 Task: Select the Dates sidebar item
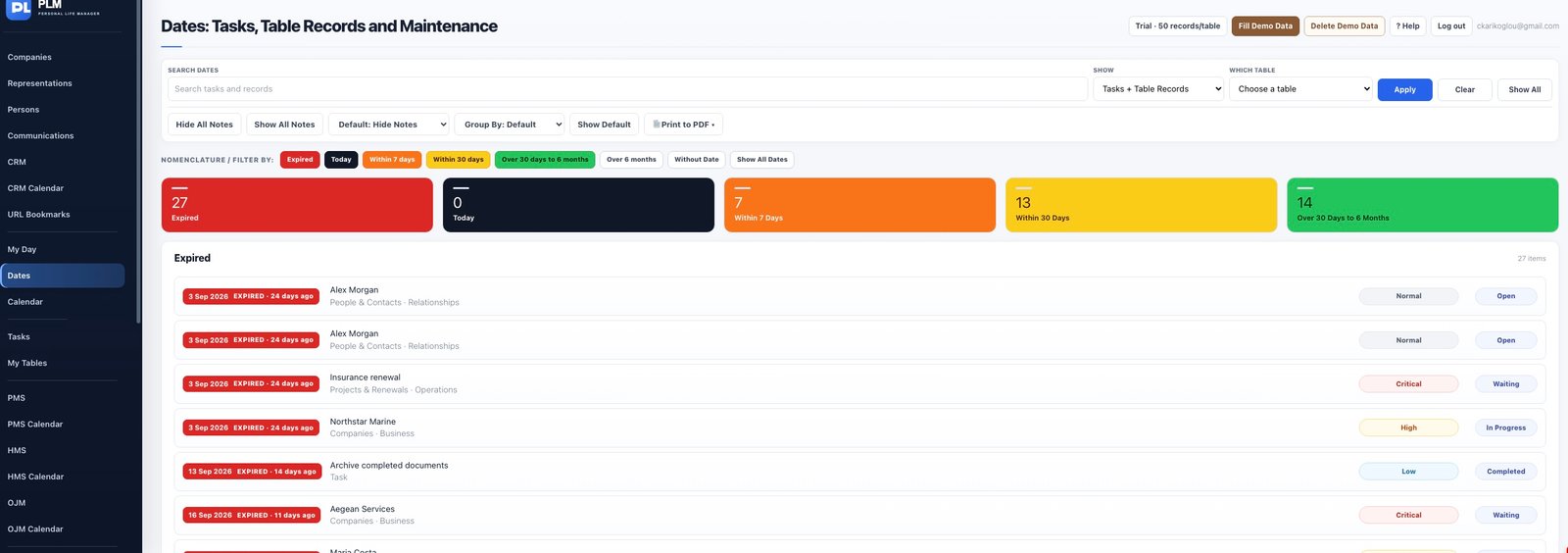click(63, 276)
